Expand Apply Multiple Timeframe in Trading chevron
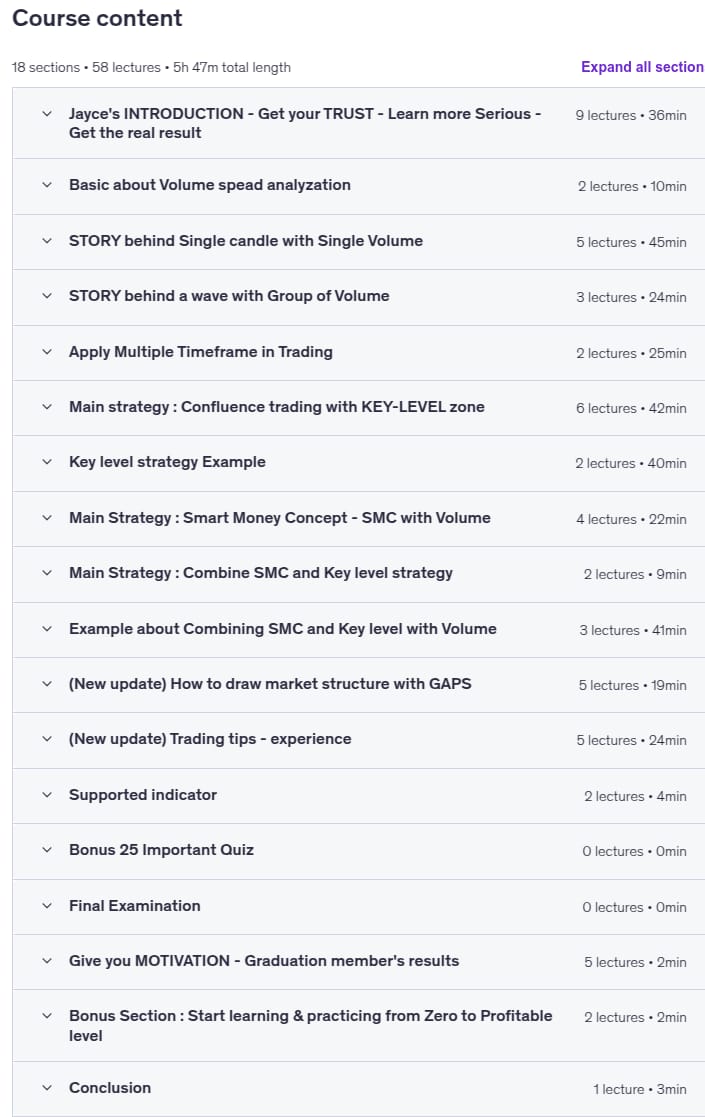 click(x=47, y=352)
